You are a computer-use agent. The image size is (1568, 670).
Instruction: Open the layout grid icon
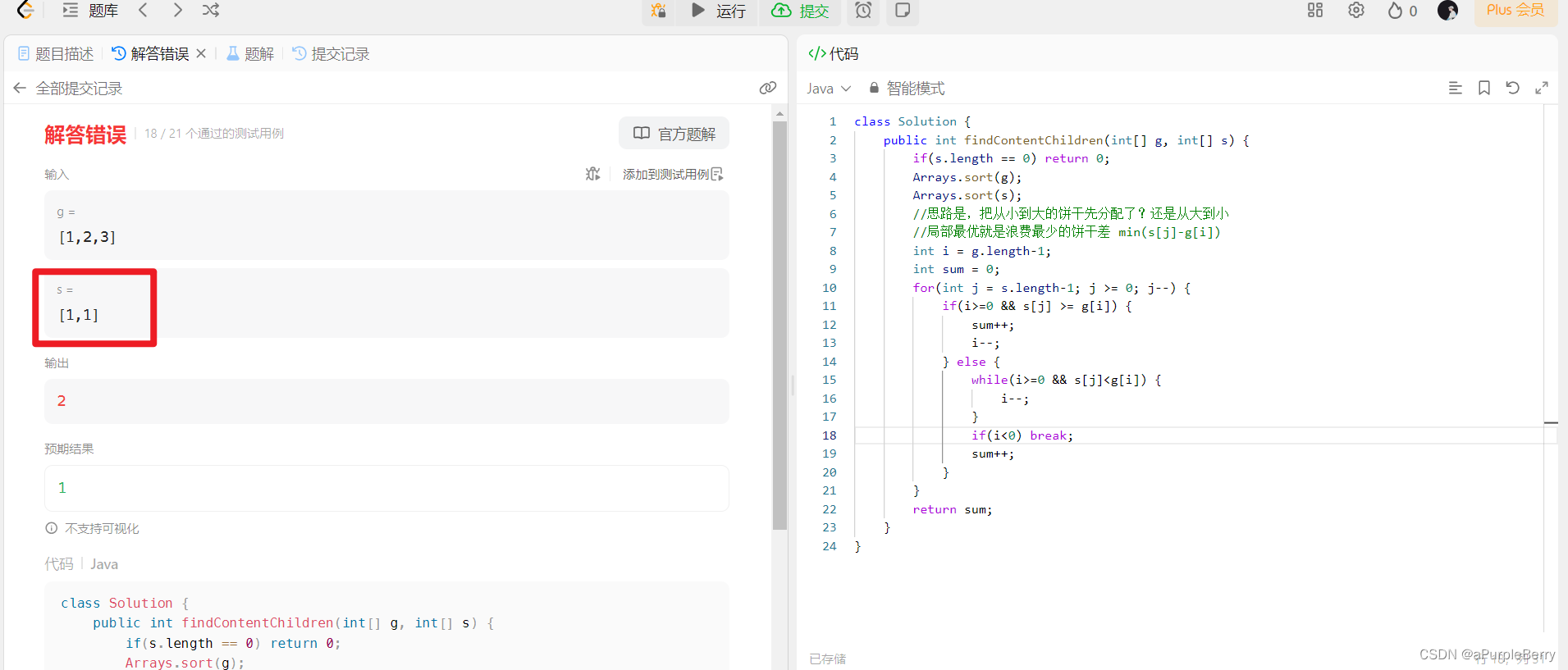(1315, 10)
